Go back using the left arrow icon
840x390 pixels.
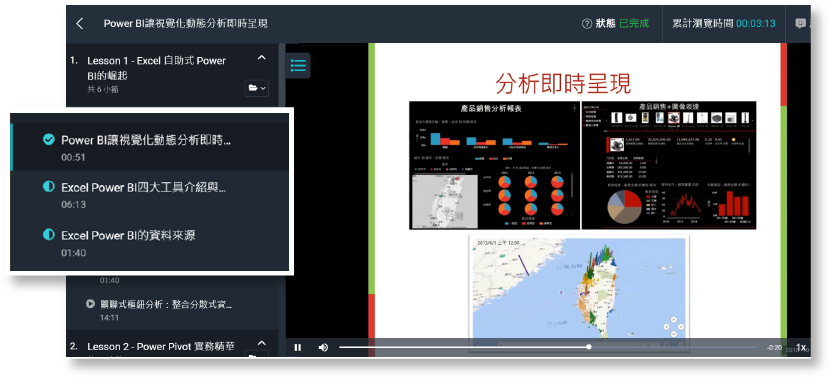[x=79, y=24]
